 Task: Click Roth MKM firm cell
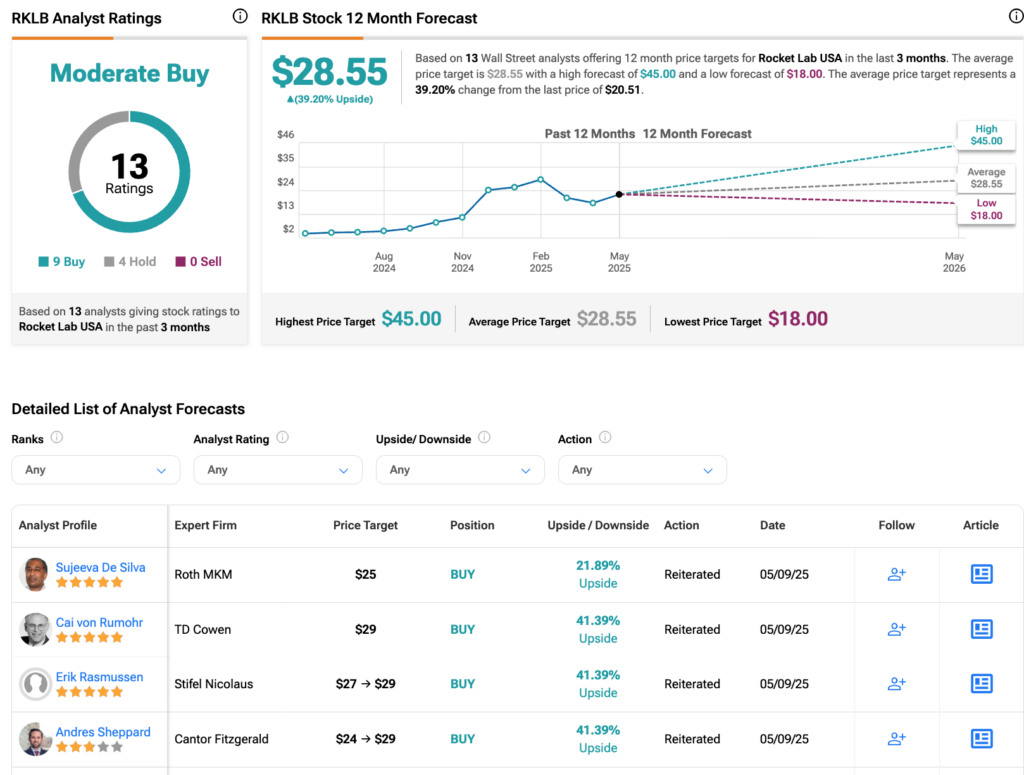(x=203, y=575)
